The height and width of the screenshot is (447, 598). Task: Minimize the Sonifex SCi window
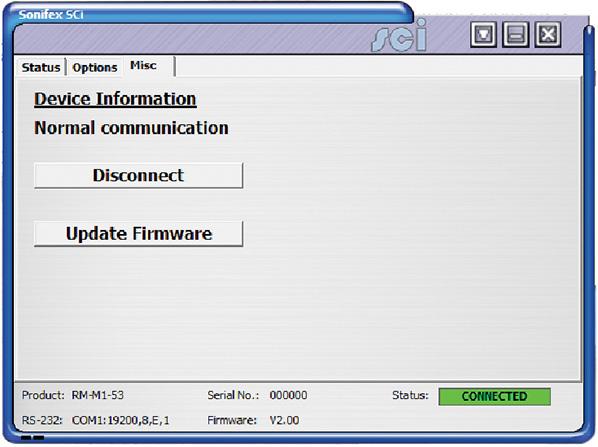pos(515,35)
